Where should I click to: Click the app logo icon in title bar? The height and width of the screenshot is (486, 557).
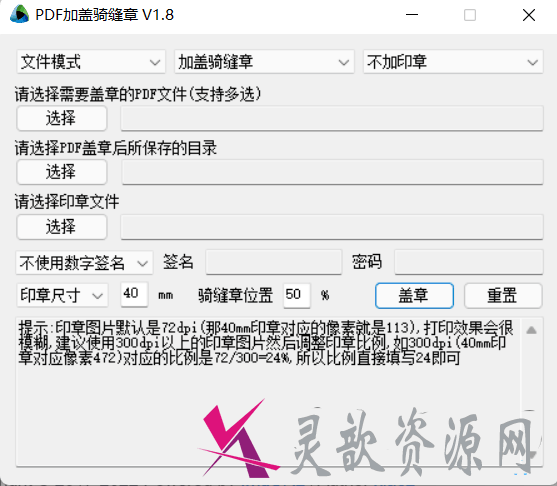tap(19, 15)
